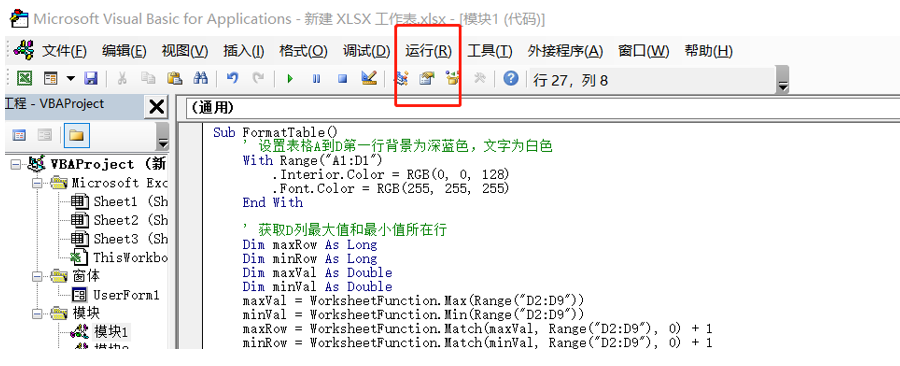The height and width of the screenshot is (366, 900).
Task: Open Visual Basic Help question mark icon
Action: [511, 79]
